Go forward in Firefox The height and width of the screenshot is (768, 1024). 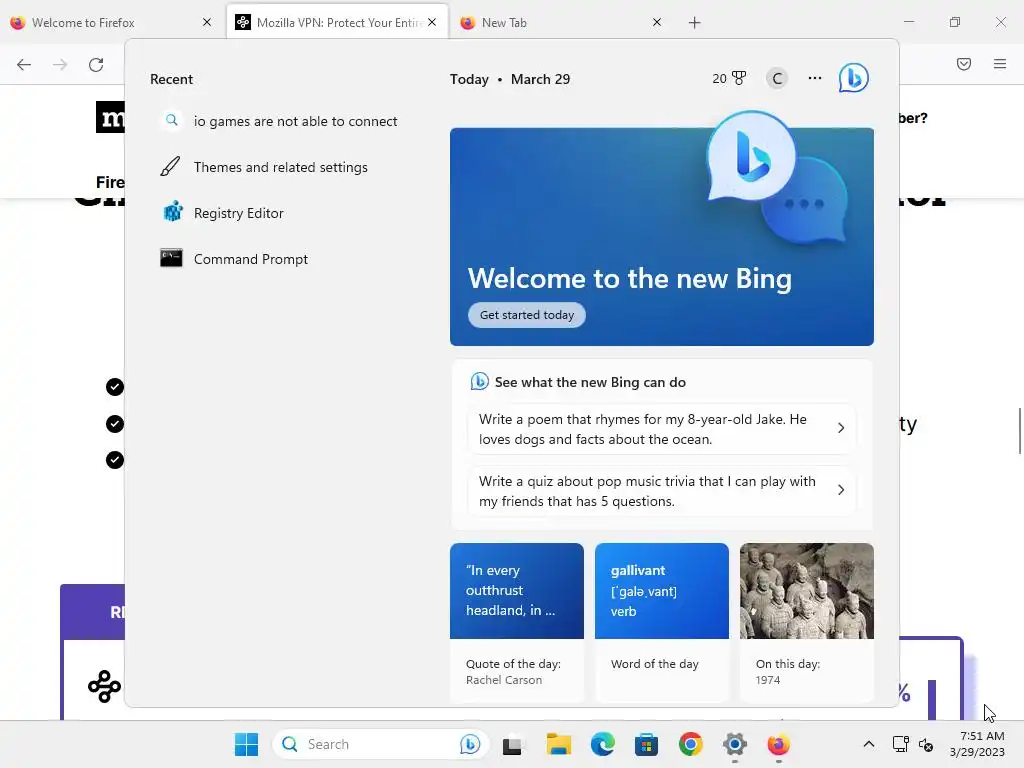click(x=60, y=65)
